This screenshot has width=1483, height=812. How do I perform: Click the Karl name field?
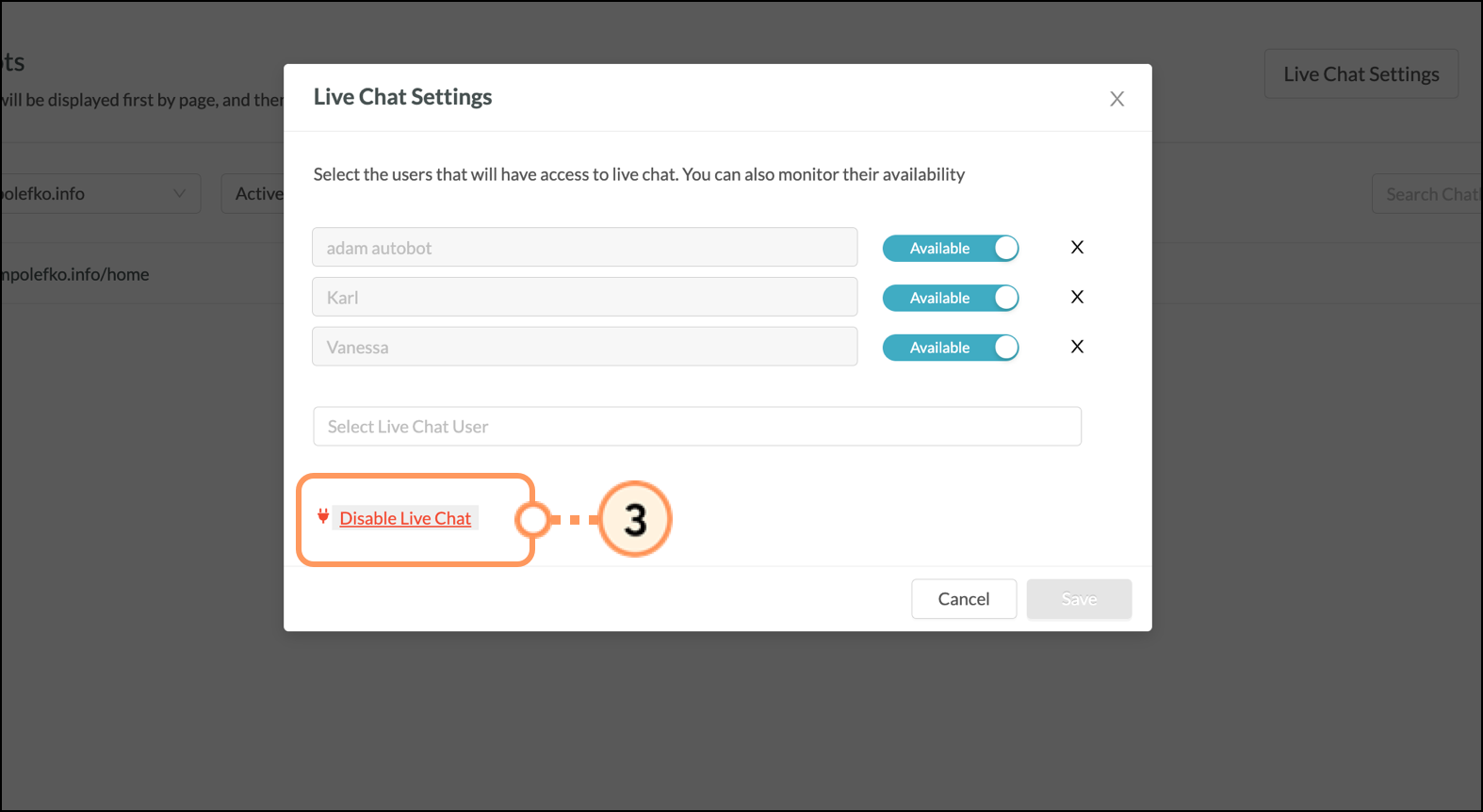click(585, 298)
